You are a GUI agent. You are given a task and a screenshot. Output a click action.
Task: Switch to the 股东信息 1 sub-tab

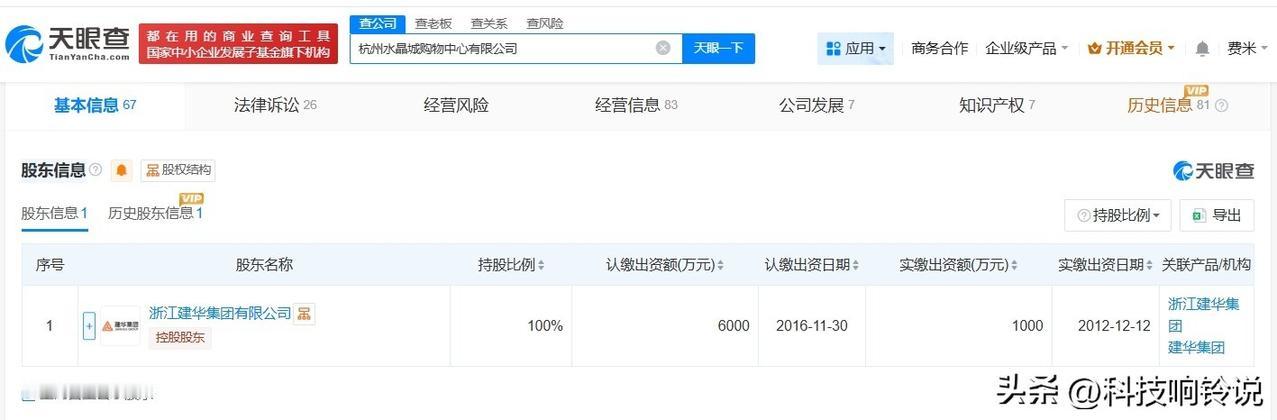(55, 213)
